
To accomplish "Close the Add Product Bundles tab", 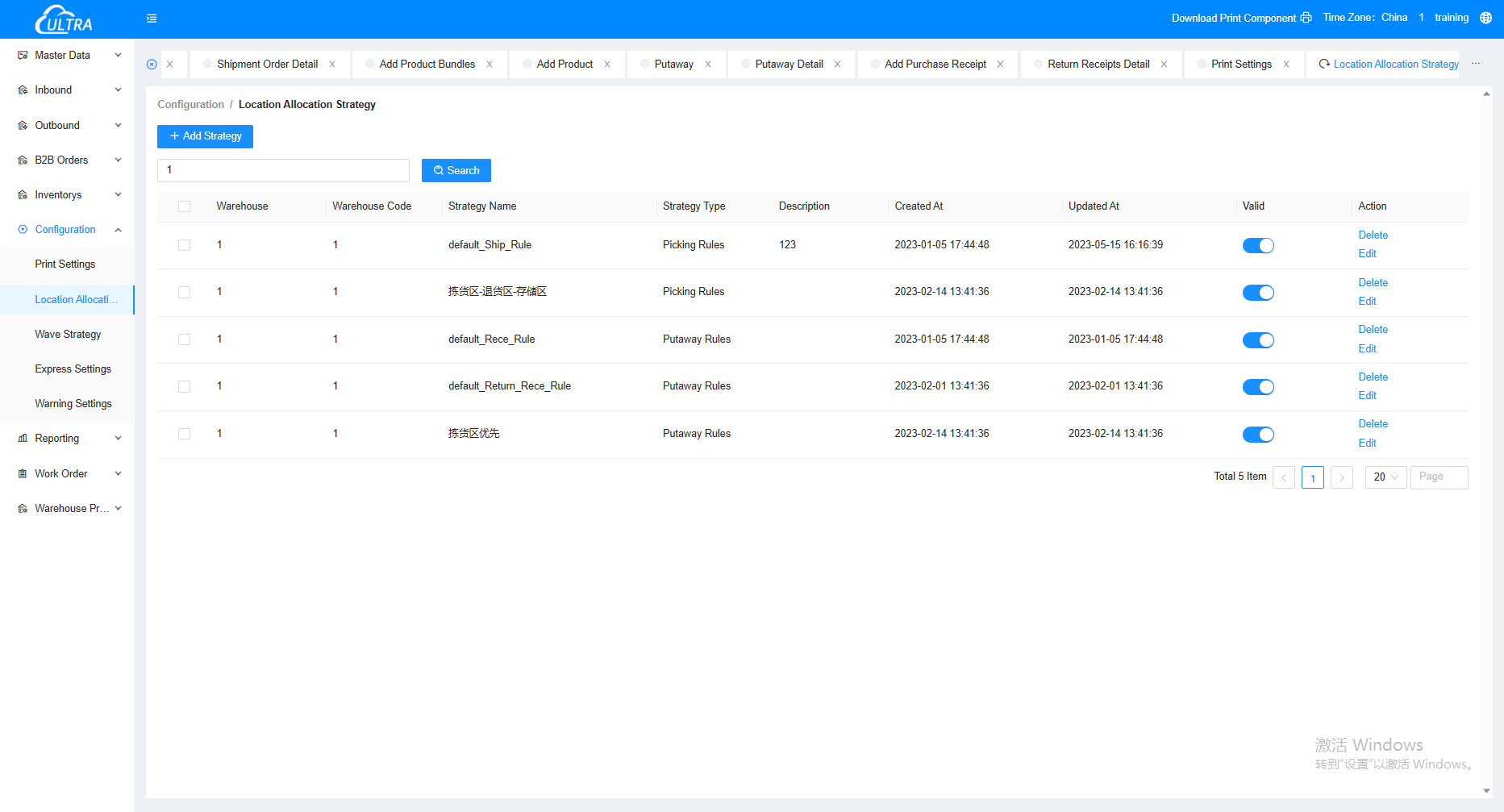I will (x=490, y=65).
